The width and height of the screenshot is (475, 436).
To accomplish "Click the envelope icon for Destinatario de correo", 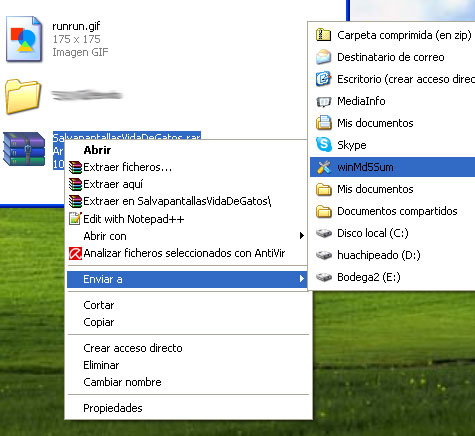I will (x=323, y=57).
